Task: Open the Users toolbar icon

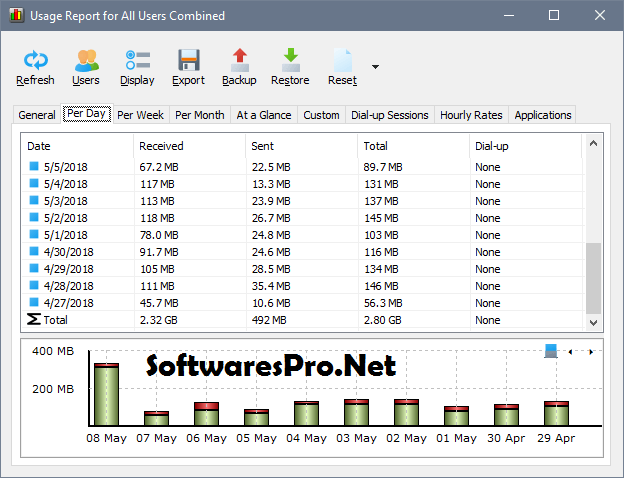Action: point(86,60)
